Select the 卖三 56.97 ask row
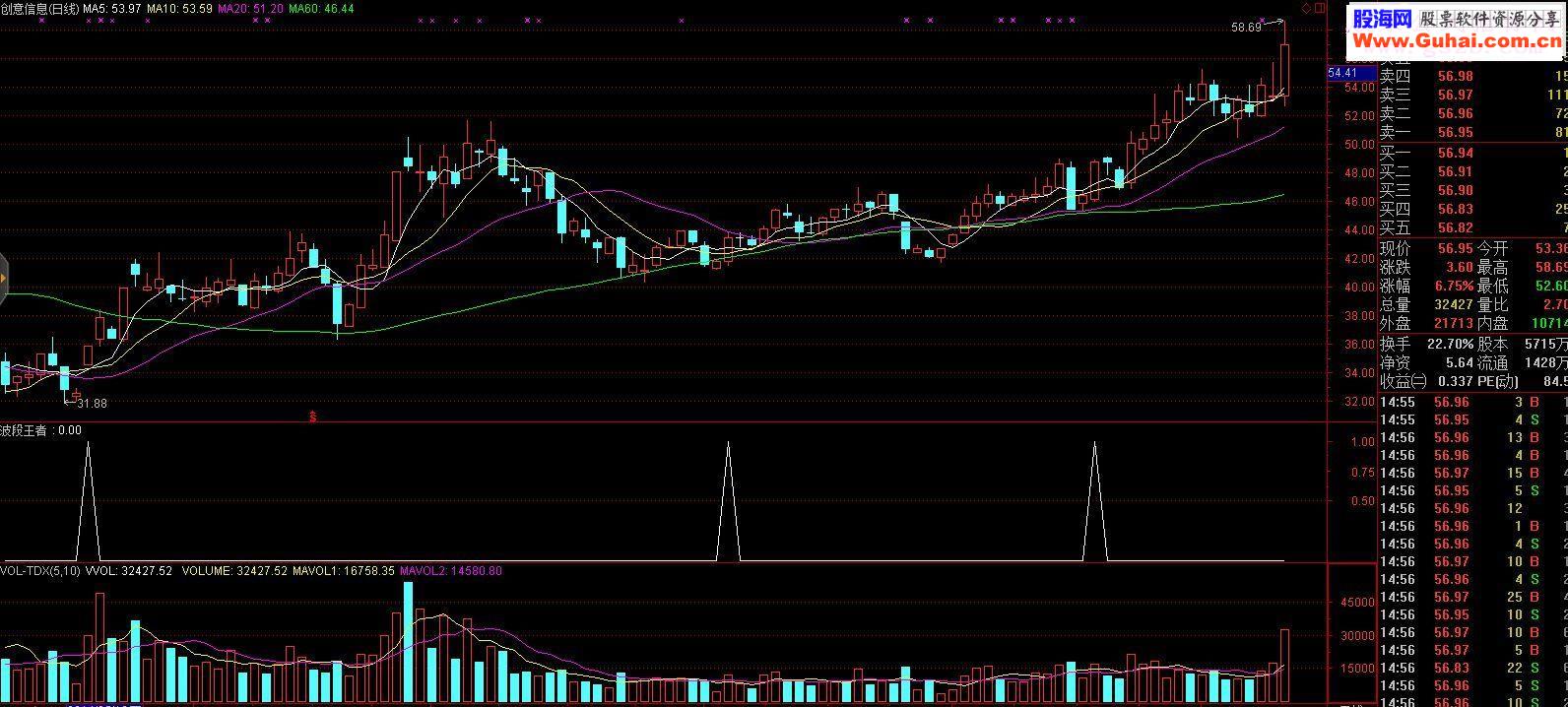This screenshot has width=1568, height=707. coord(1472,96)
